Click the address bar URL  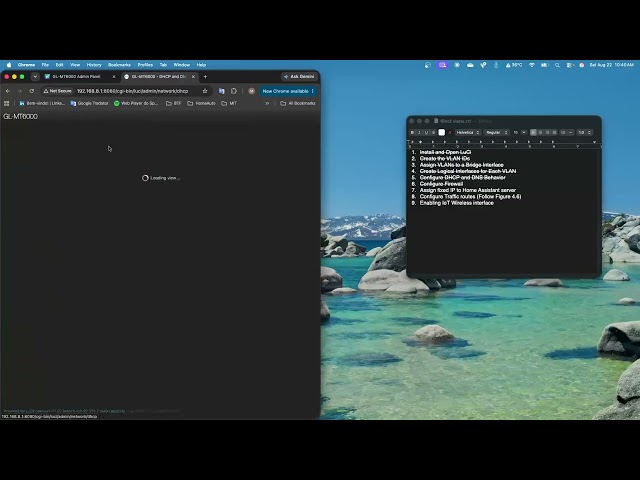click(x=133, y=91)
